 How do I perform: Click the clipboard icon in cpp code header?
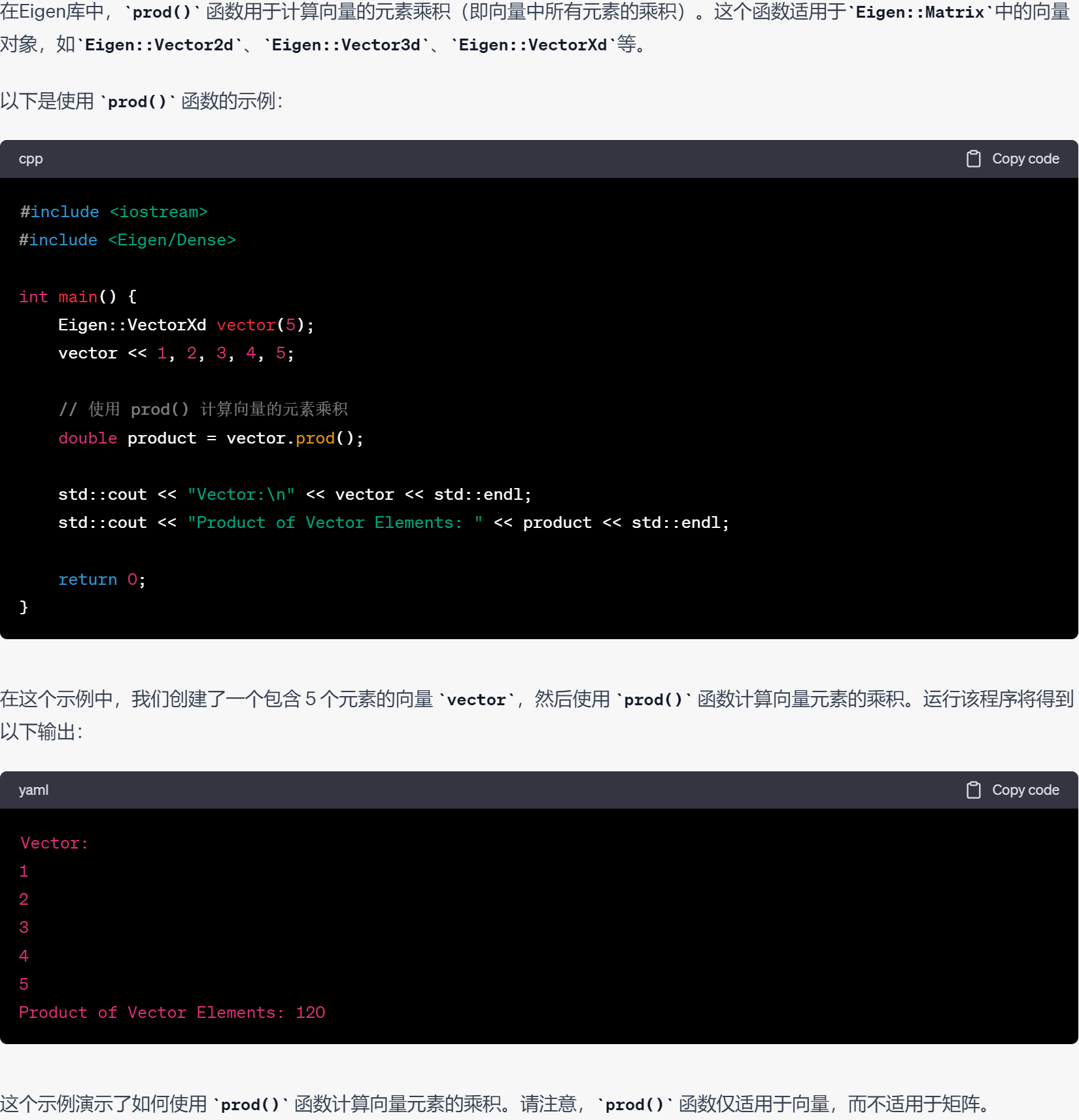pos(973,159)
